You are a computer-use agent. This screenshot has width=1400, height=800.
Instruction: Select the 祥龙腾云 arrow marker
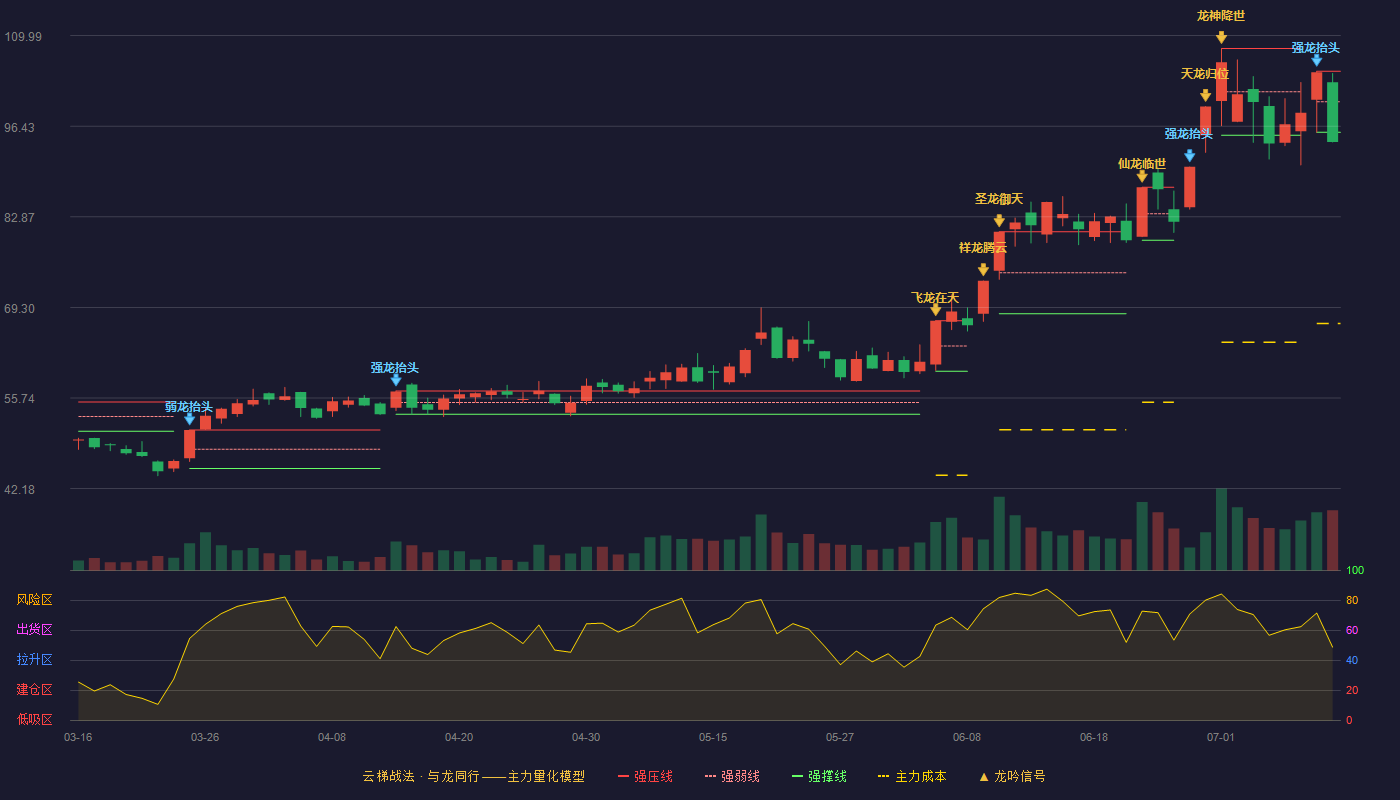click(983, 270)
